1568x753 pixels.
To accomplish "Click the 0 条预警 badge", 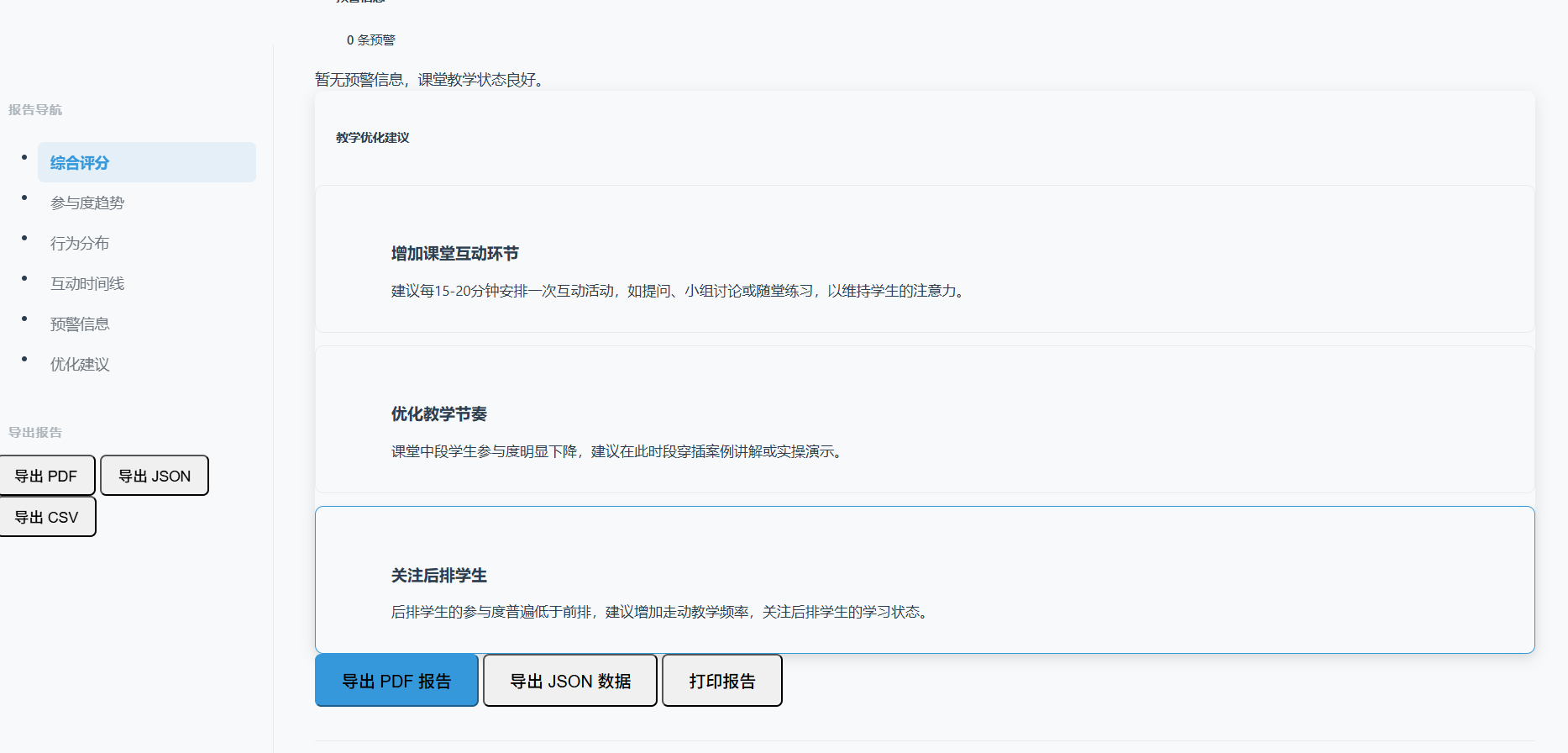I will [370, 40].
